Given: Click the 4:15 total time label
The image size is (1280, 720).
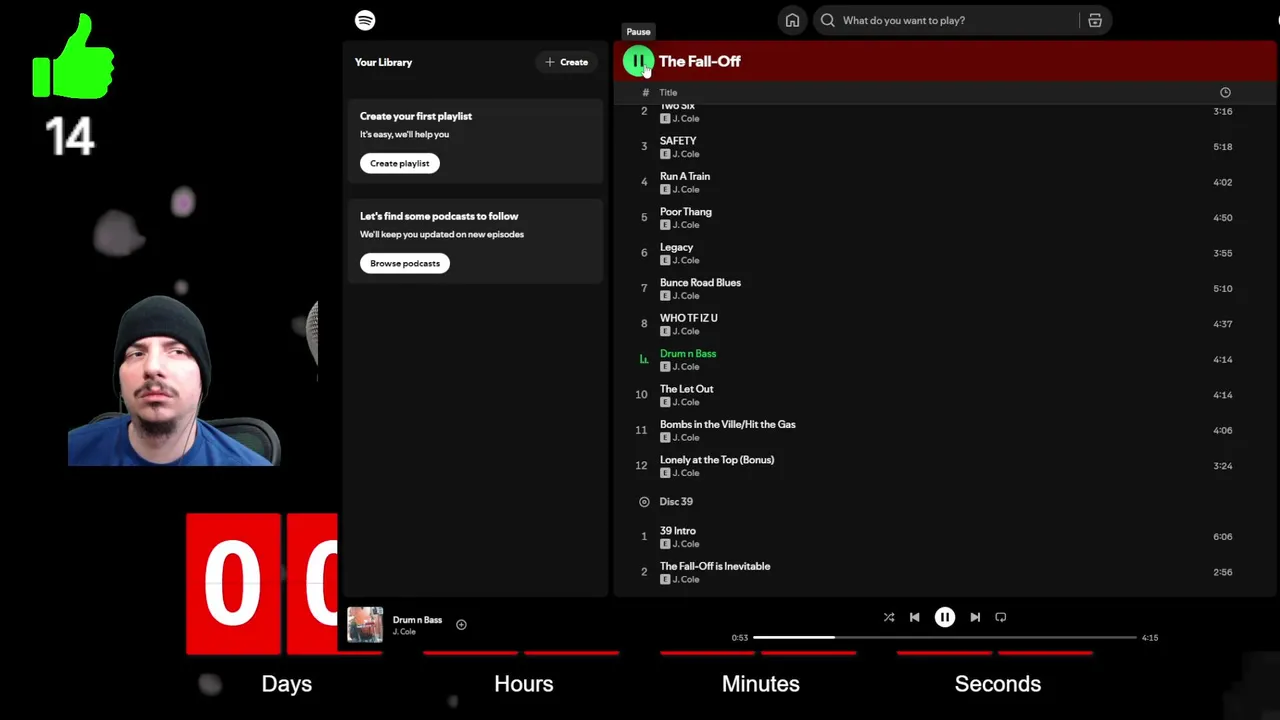Looking at the screenshot, I should 1150,638.
